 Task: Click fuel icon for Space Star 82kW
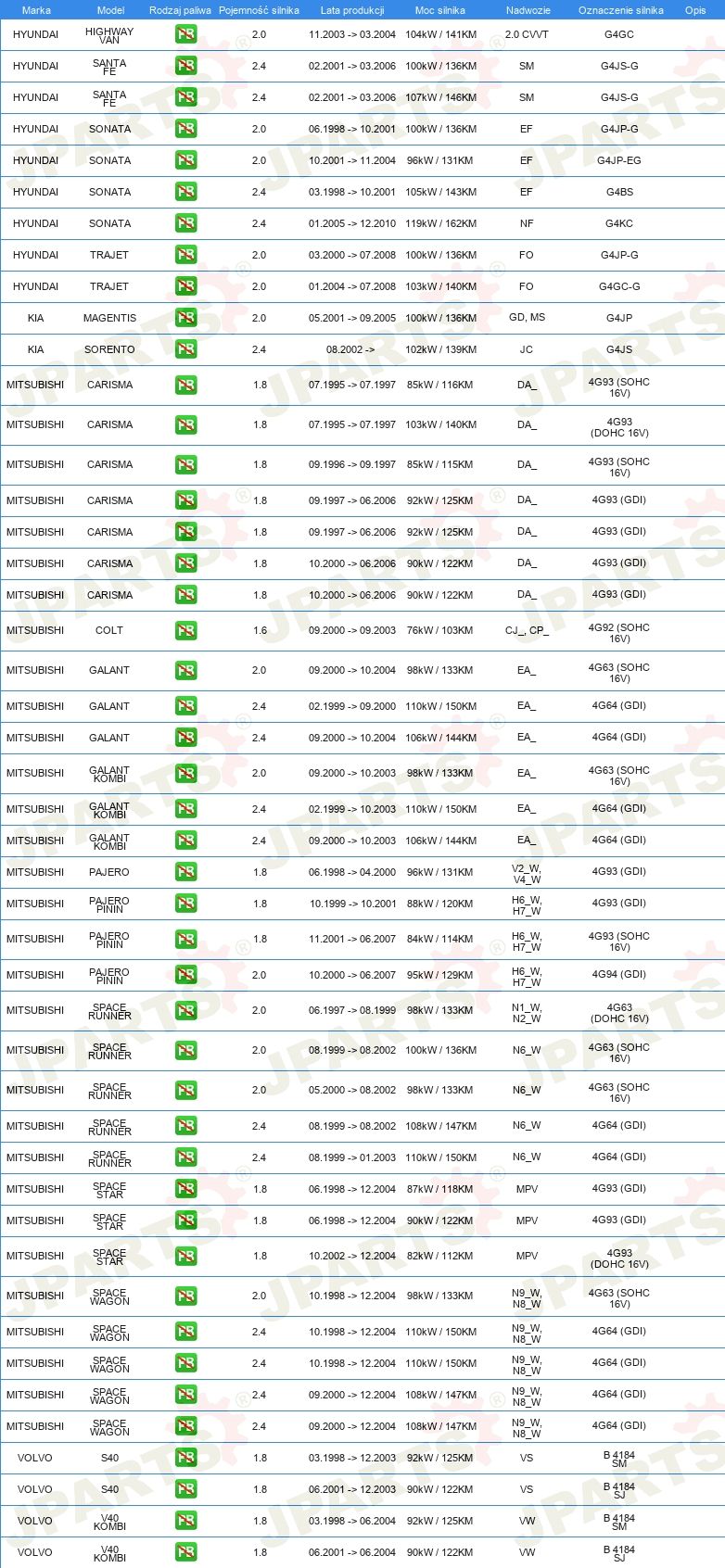coord(185,1256)
